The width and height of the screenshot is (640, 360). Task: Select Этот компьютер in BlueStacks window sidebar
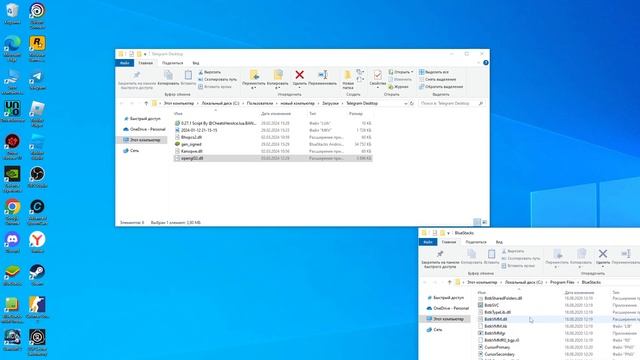(x=445, y=319)
